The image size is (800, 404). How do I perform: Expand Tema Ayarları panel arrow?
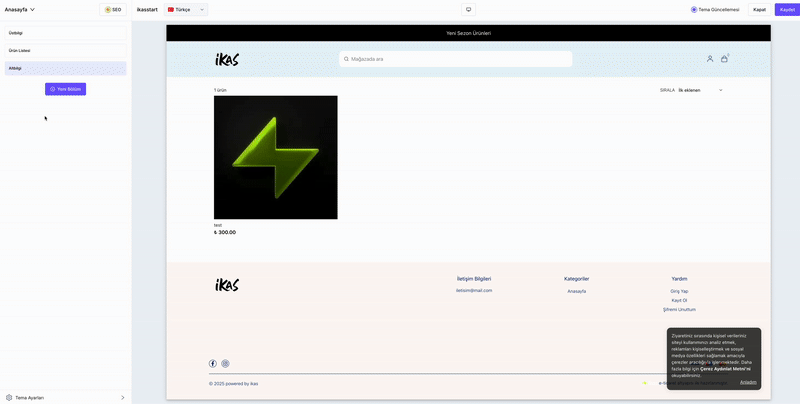coord(122,397)
